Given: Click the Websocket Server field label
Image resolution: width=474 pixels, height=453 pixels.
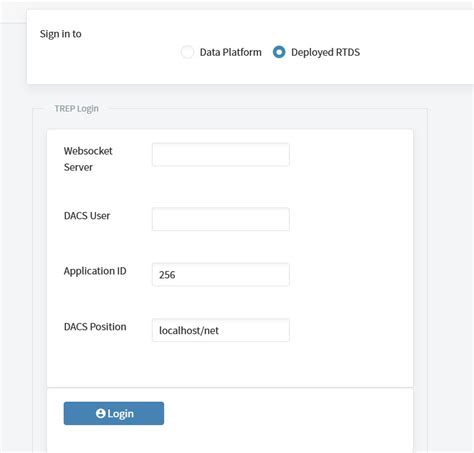Looking at the screenshot, I should (x=88, y=159).
